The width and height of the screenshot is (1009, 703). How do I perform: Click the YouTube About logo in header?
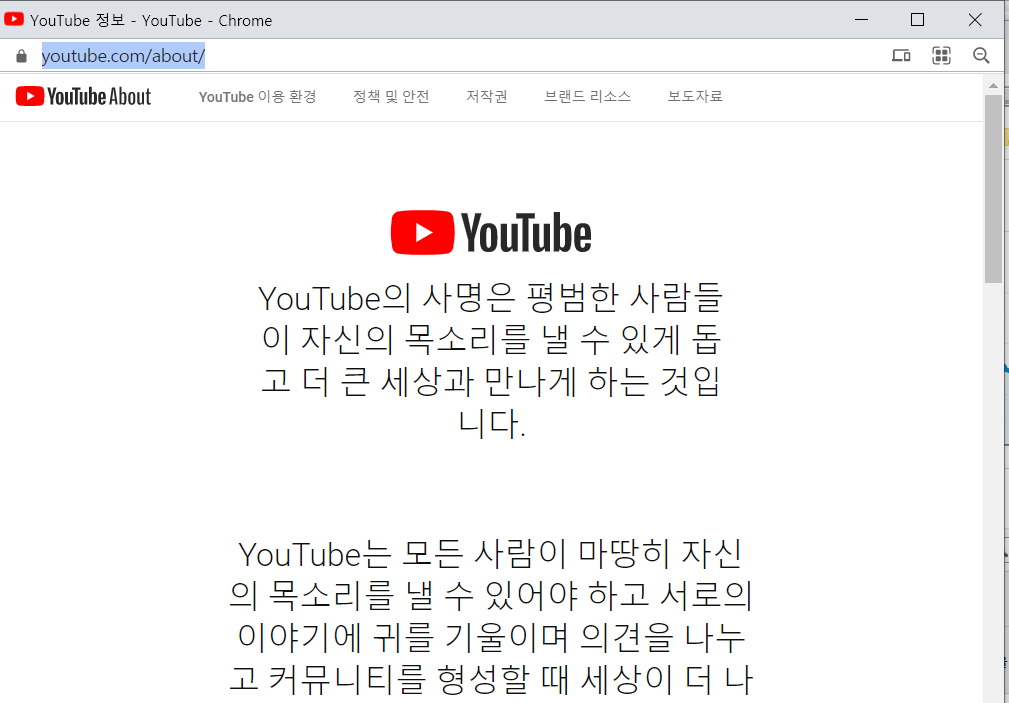click(x=84, y=97)
